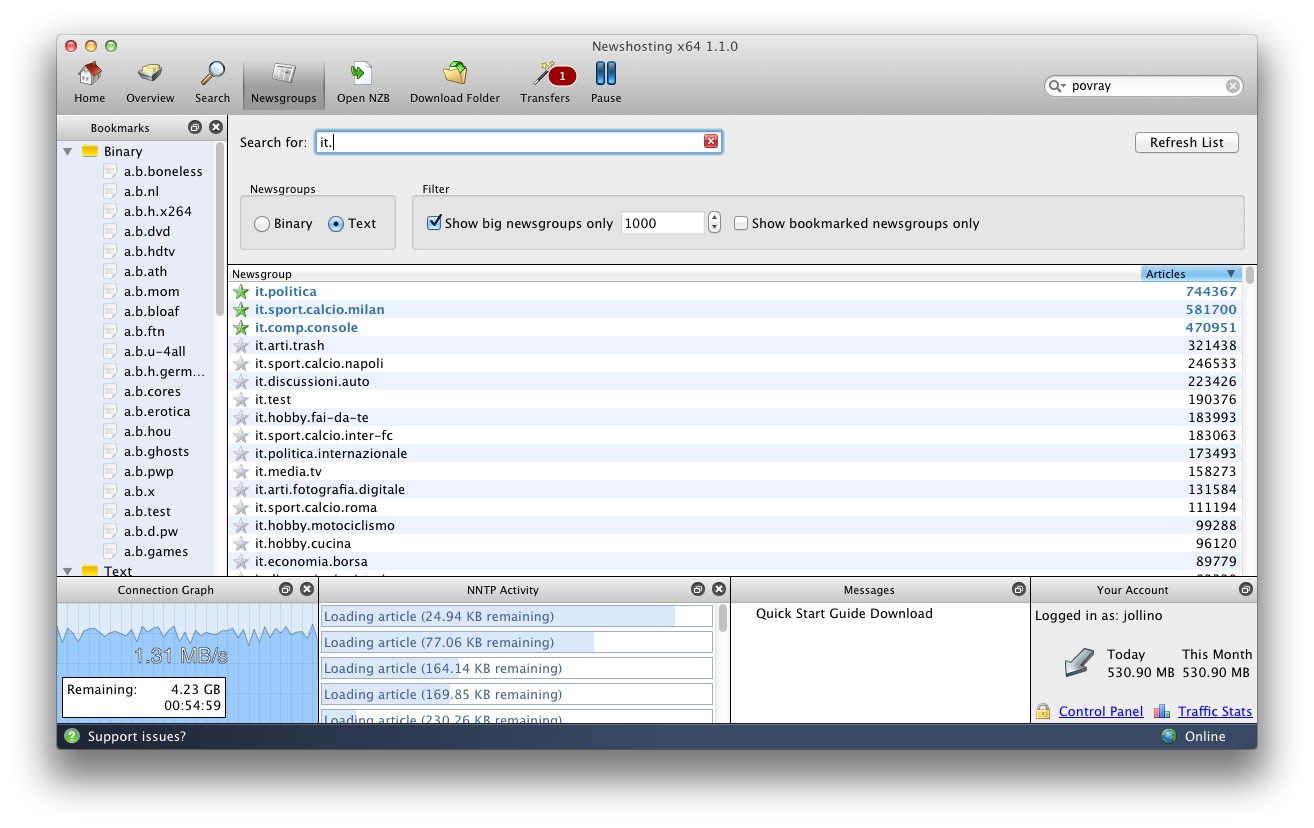Click the Online status text
1314x828 pixels.
point(1205,736)
